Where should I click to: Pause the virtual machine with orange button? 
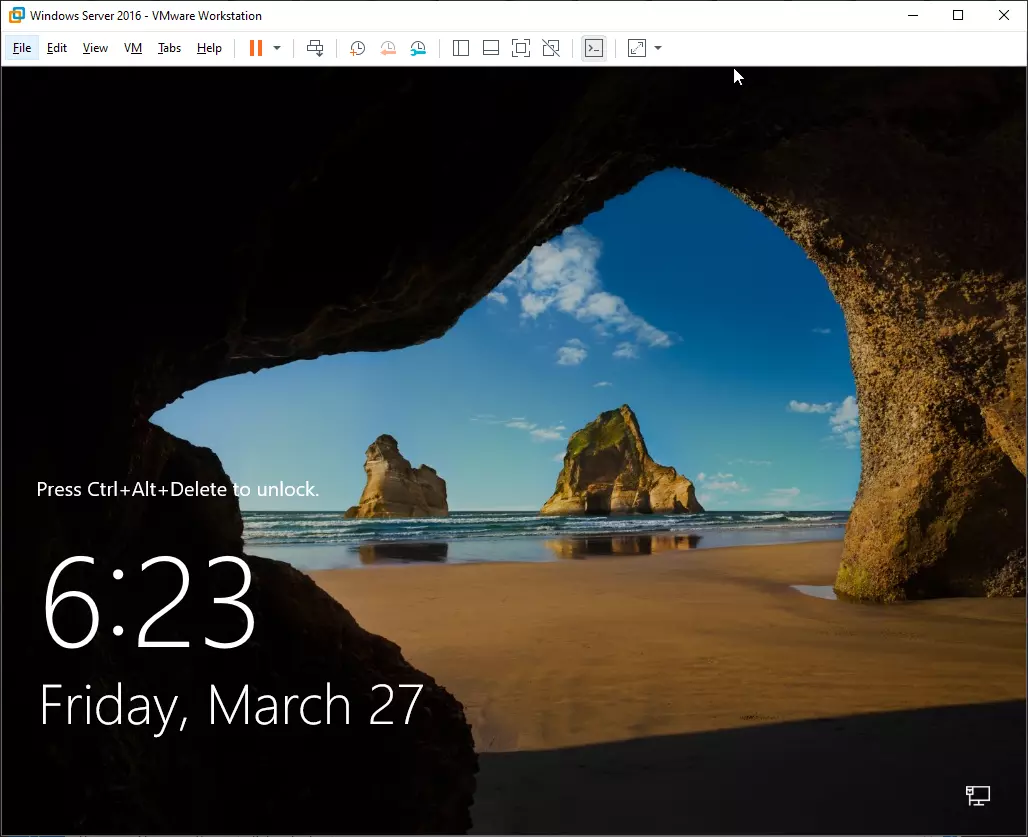pos(256,48)
